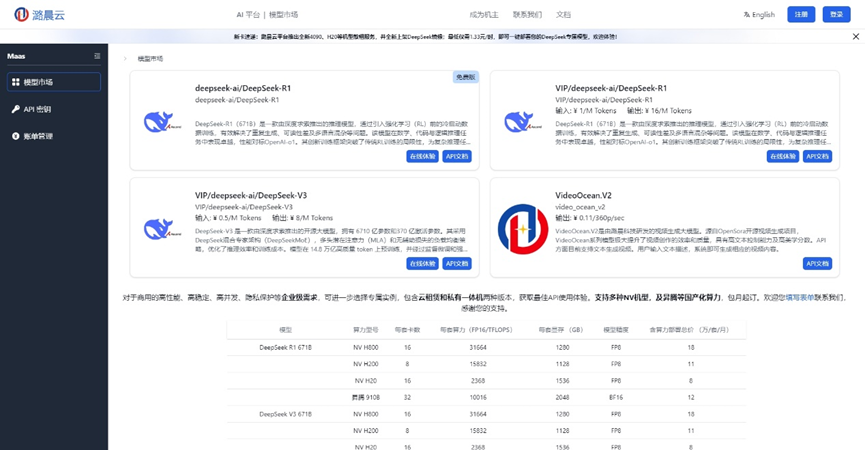Click the whale logo on the VIP DeepSeek-V3 card
The height and width of the screenshot is (450, 865).
[162, 229]
